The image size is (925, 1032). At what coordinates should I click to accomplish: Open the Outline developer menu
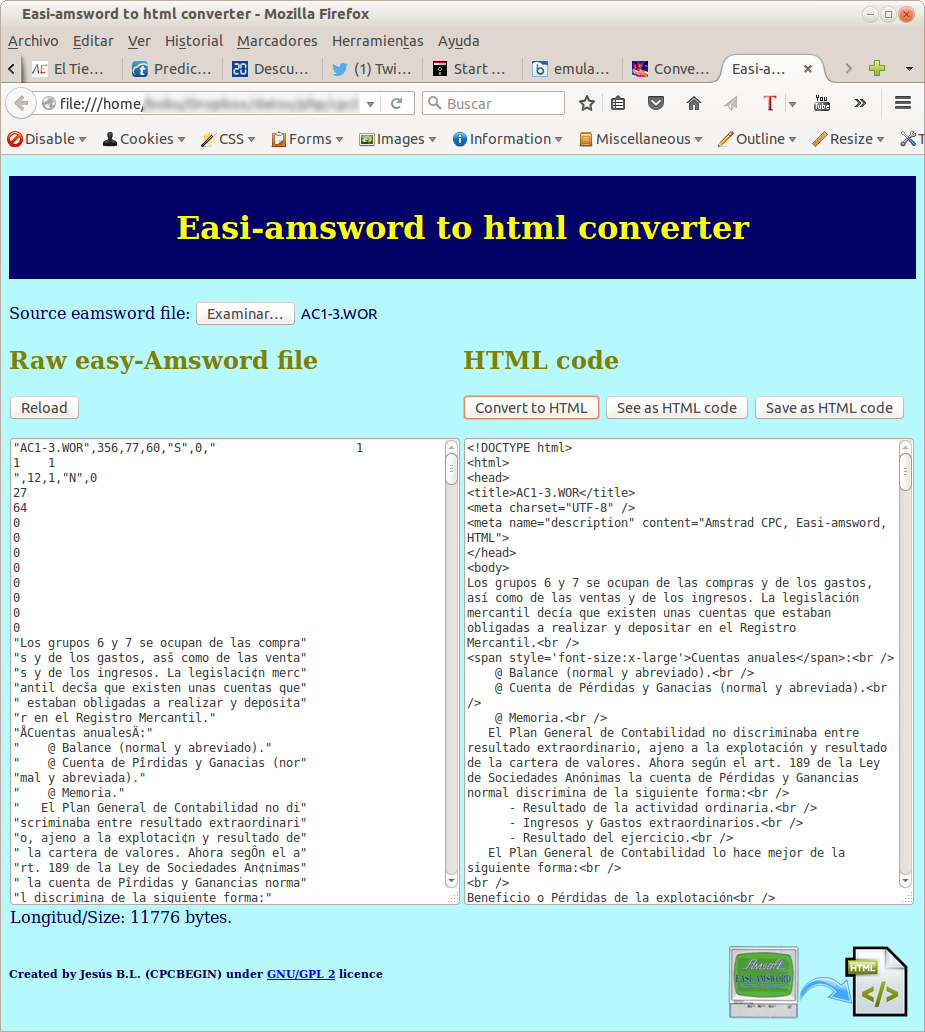tap(757, 139)
